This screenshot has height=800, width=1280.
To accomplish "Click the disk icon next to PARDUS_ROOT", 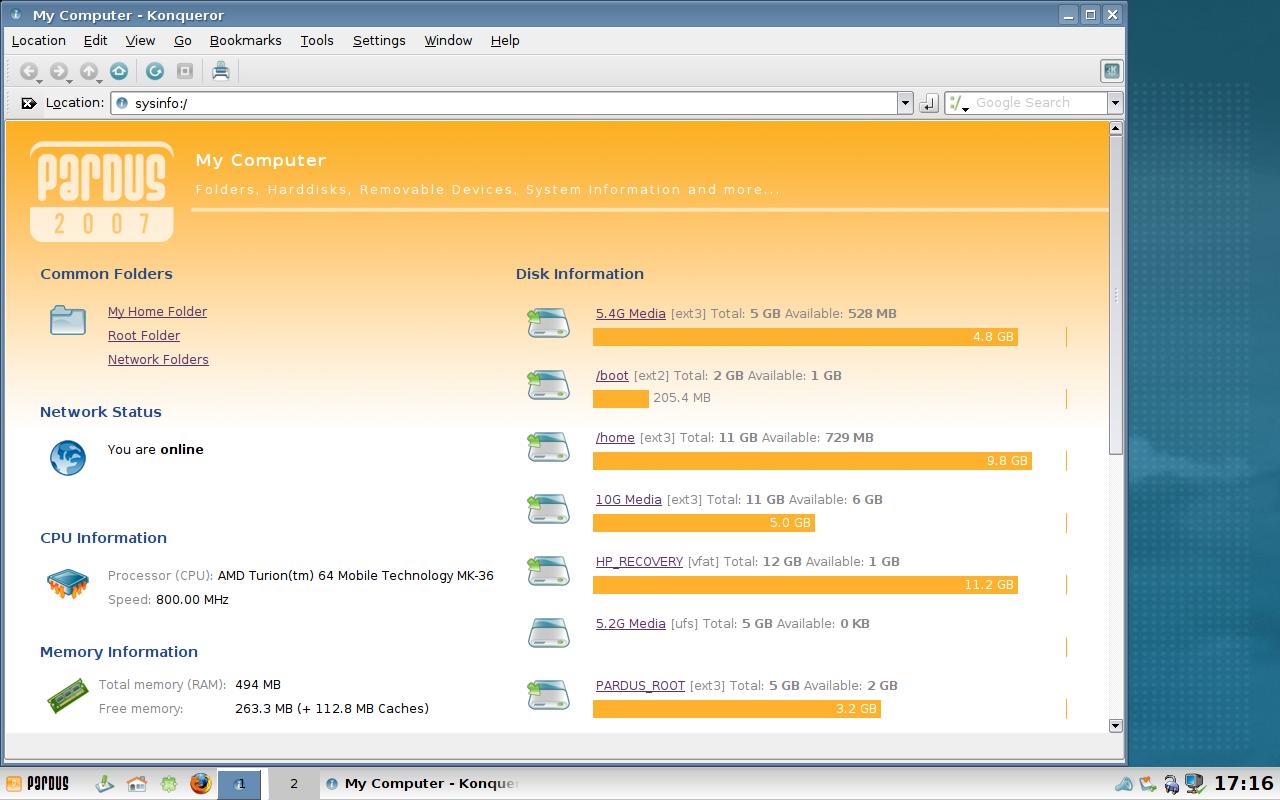I will coord(548,694).
